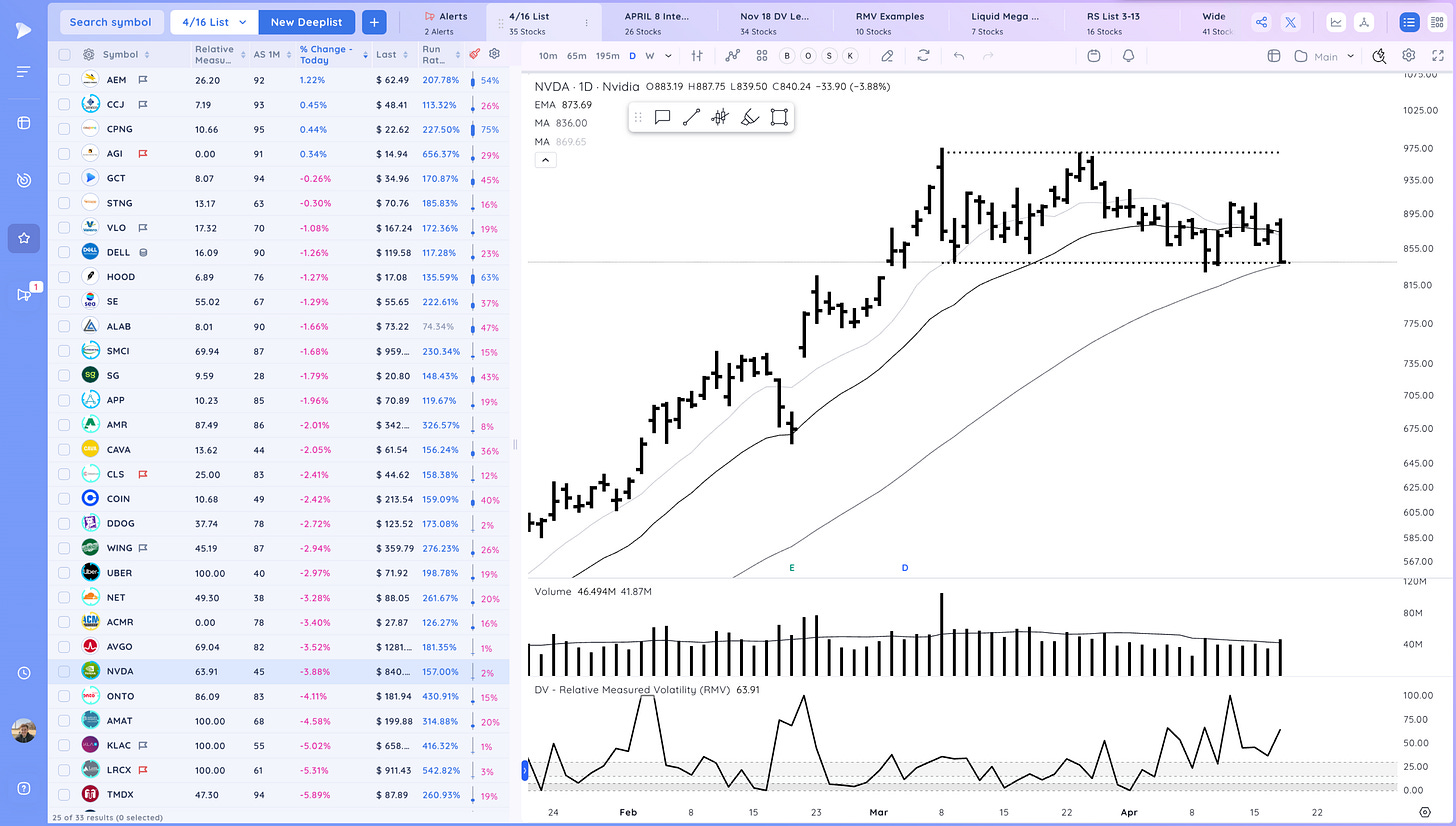Switch to Nov 18 DV Le... tab
This screenshot has height=826, width=1456.
point(775,22)
